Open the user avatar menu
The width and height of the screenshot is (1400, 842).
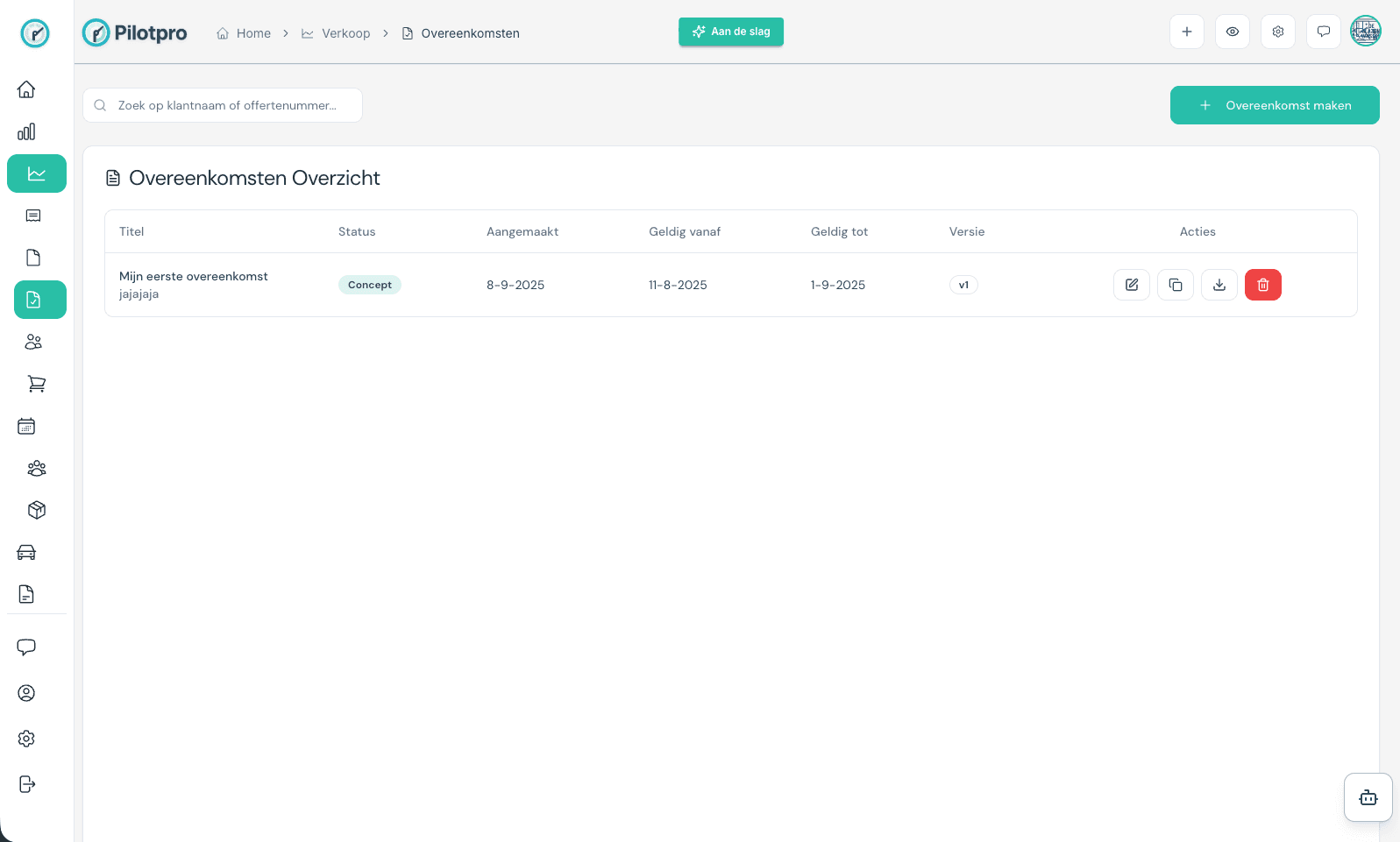pos(1365,32)
